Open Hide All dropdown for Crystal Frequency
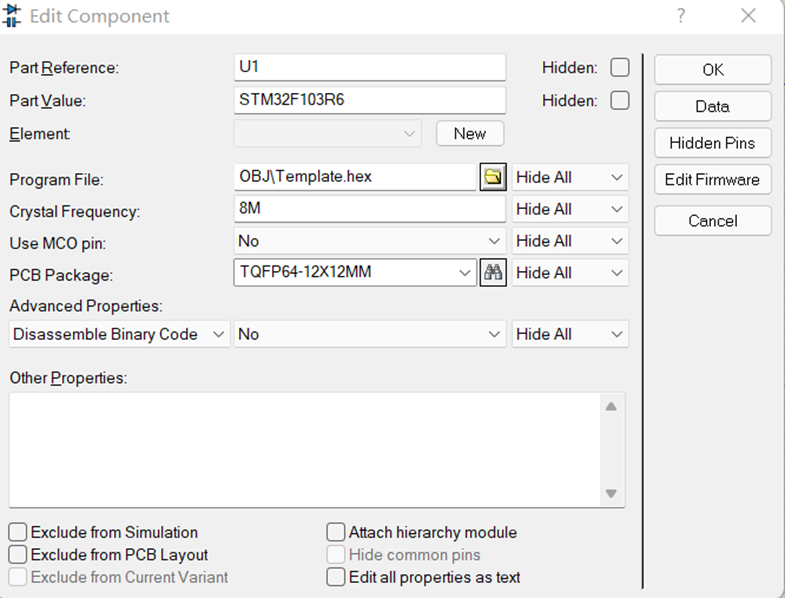Image resolution: width=785 pixels, height=598 pixels. 570,209
